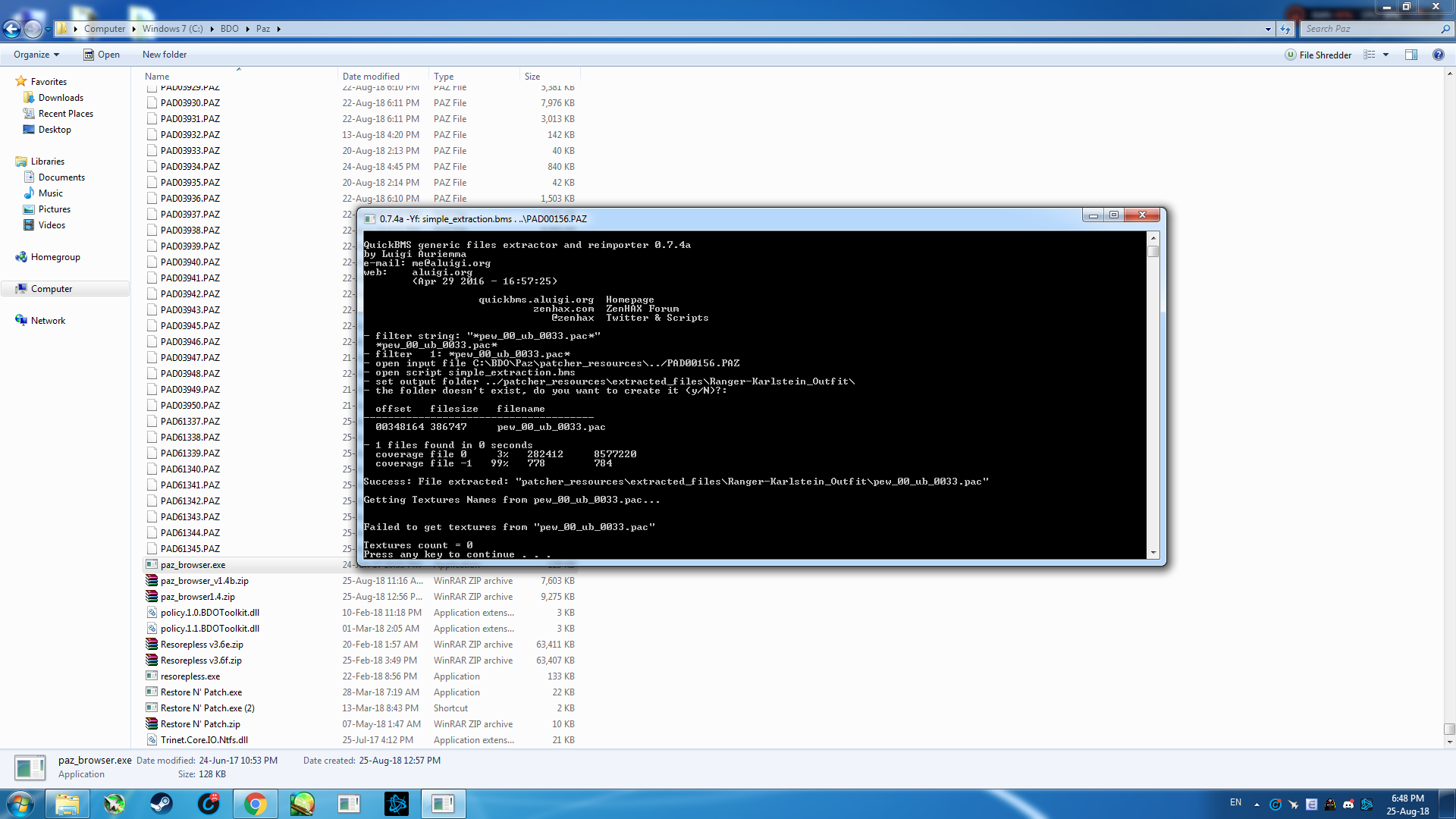1456x819 pixels.
Task: Click the File Shredder toolbar icon
Action: point(1318,55)
